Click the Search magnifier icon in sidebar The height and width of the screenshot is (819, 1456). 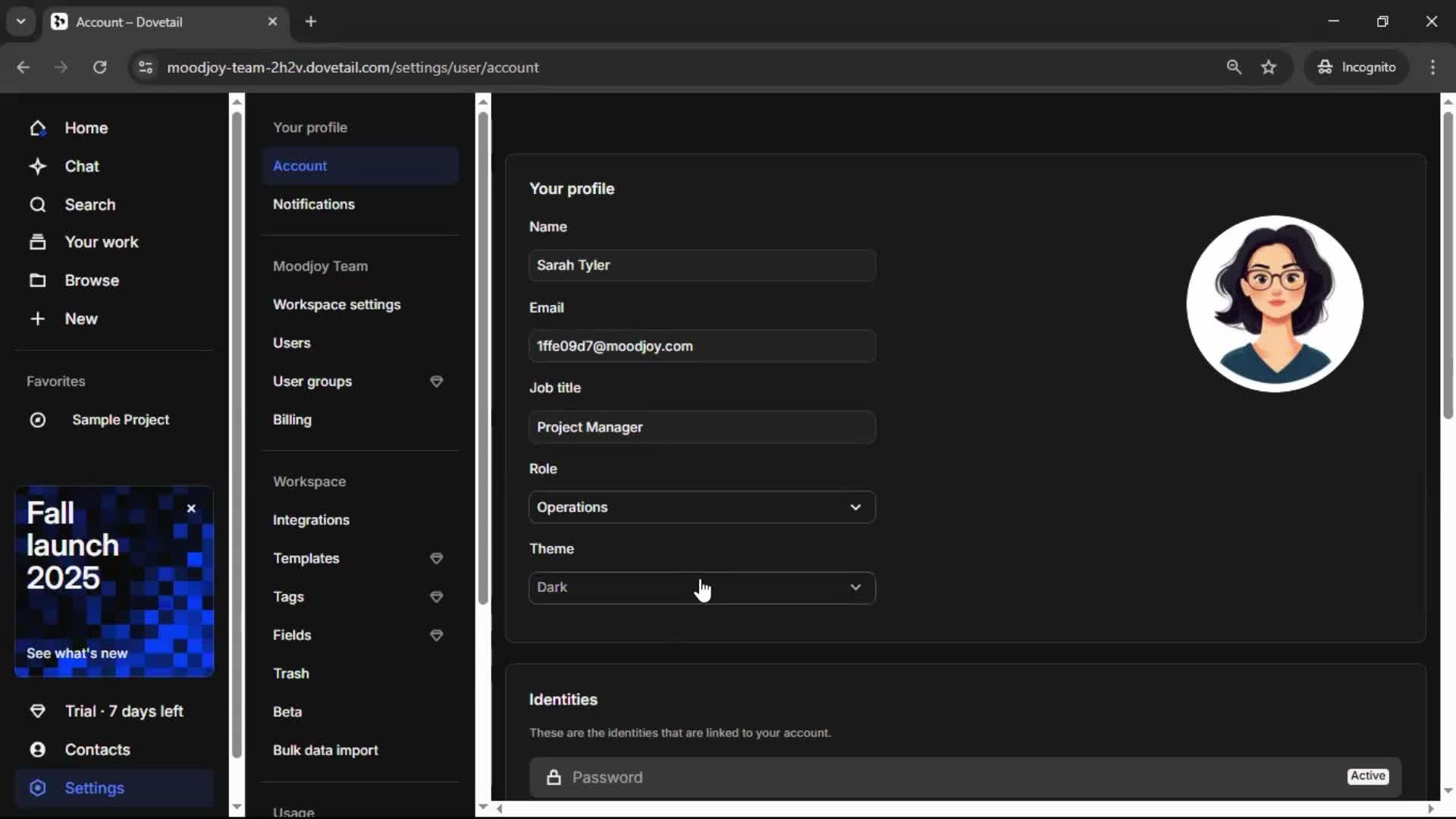click(x=37, y=205)
